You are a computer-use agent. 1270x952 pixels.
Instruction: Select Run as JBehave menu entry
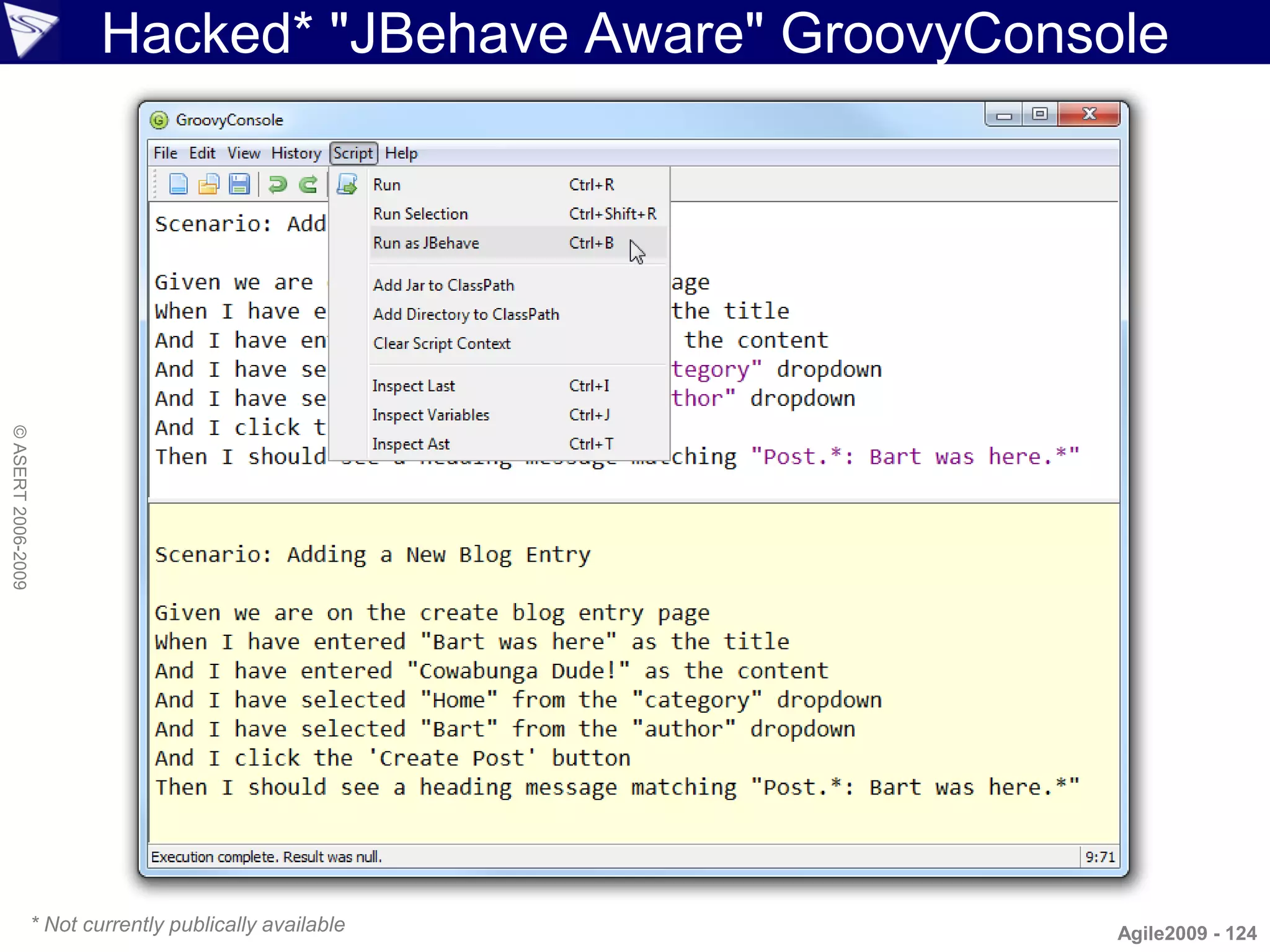point(518,243)
